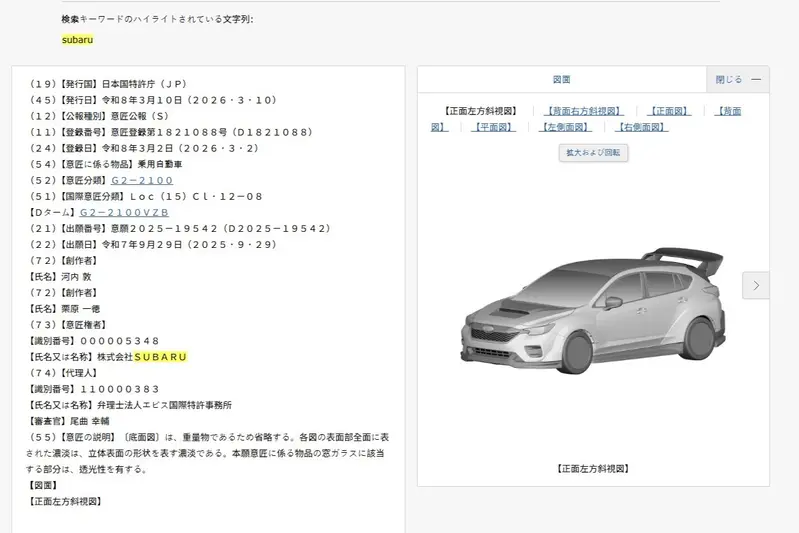Collapse the 図面 panel with 閉じる

[738, 80]
